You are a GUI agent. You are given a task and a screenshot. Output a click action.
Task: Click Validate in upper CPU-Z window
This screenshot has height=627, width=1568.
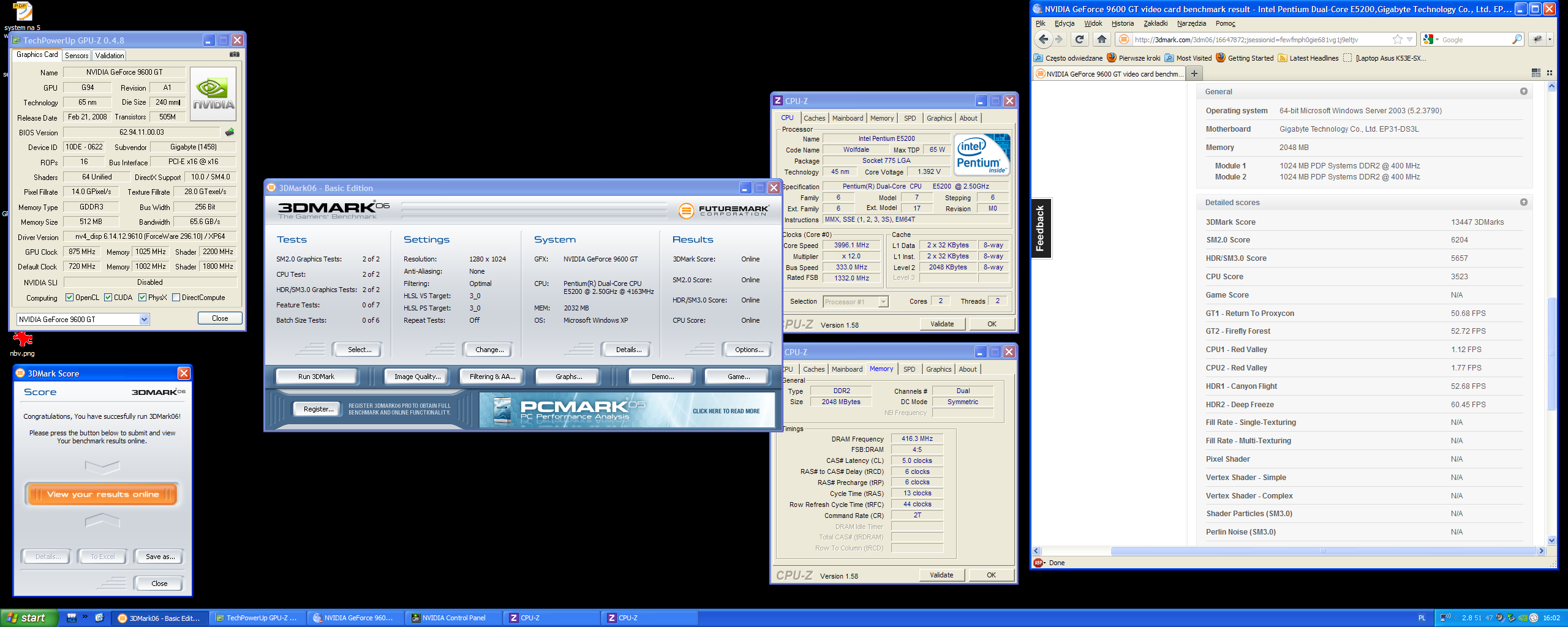tap(942, 324)
